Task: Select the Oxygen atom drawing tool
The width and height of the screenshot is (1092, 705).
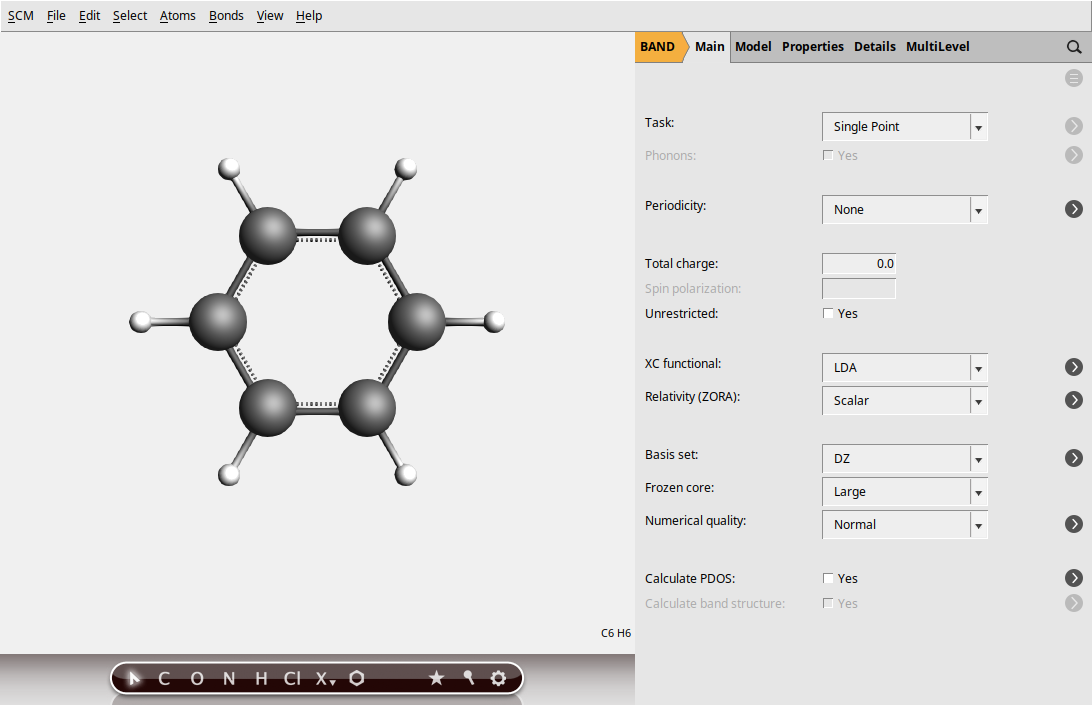Action: click(x=196, y=678)
